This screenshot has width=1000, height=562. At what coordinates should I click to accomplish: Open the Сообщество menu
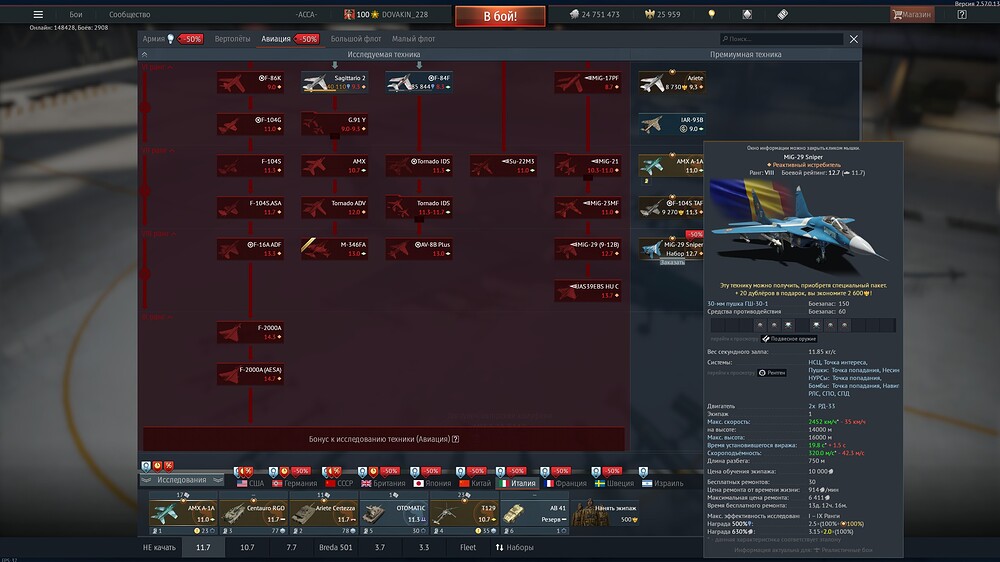tap(129, 14)
